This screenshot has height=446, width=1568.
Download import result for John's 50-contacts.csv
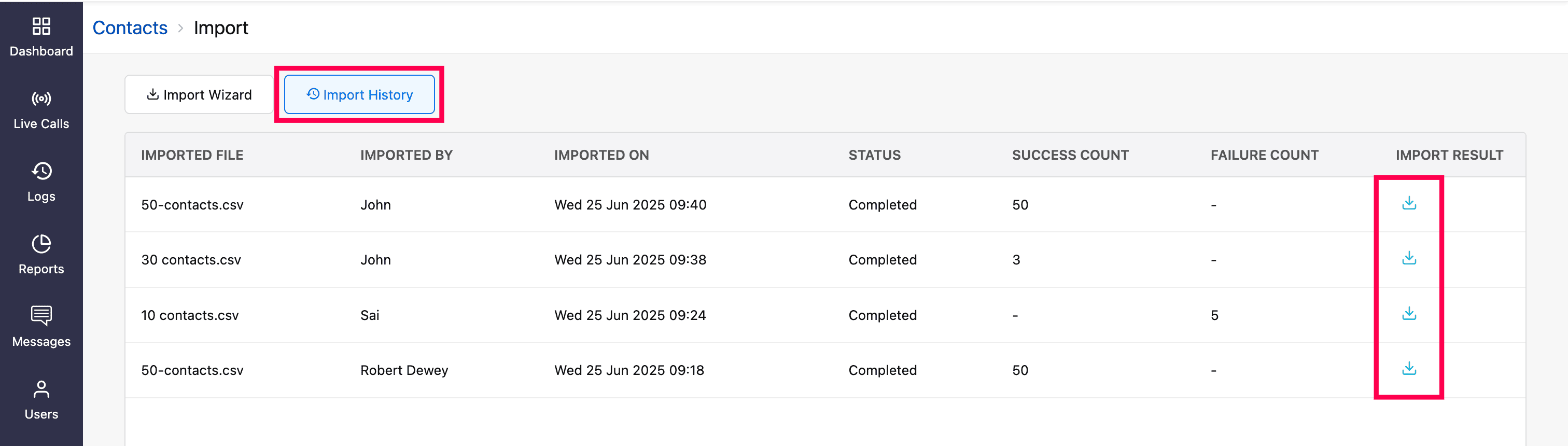(x=1408, y=203)
